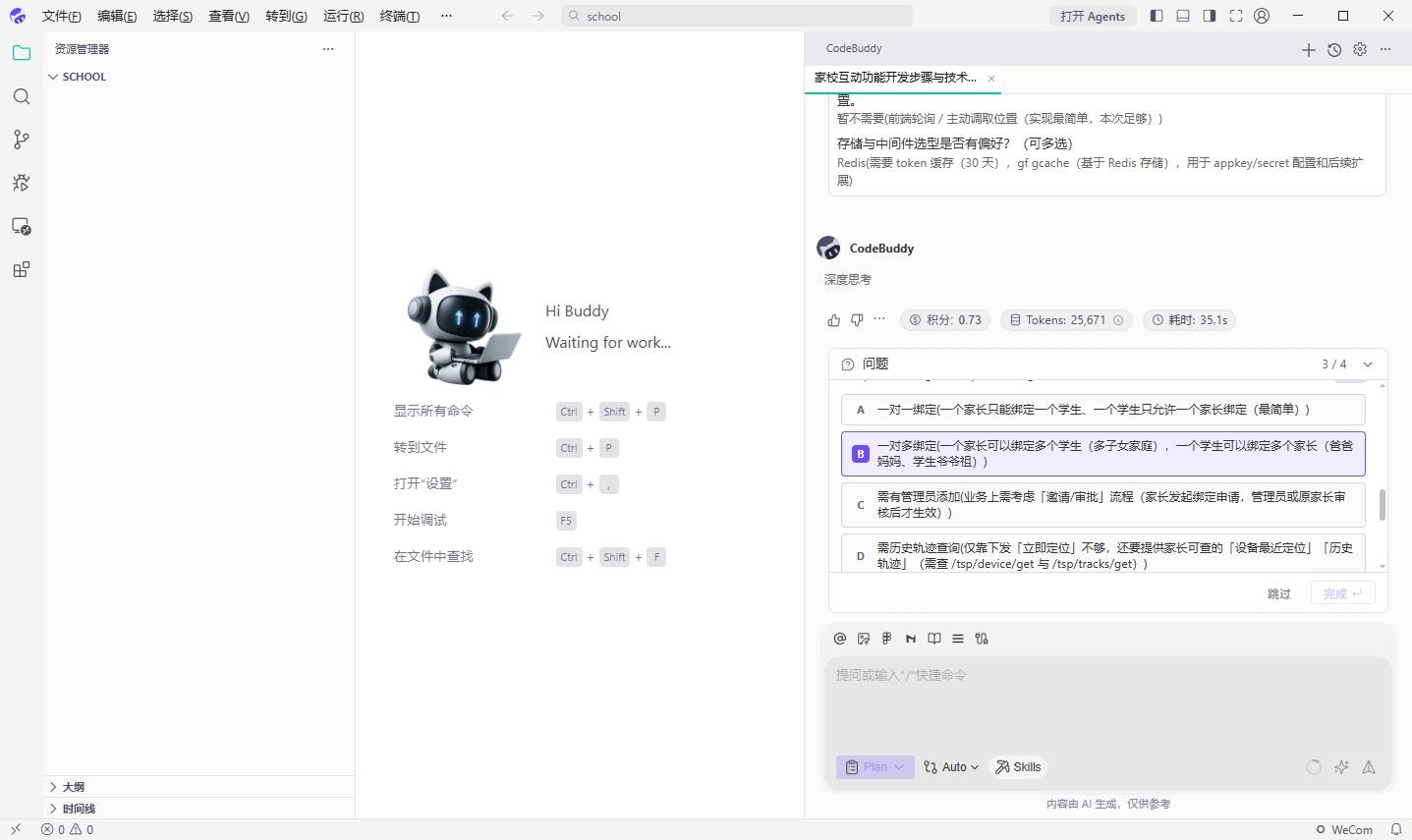
Task: Click the Figma icon above the chat input
Action: pos(887,639)
